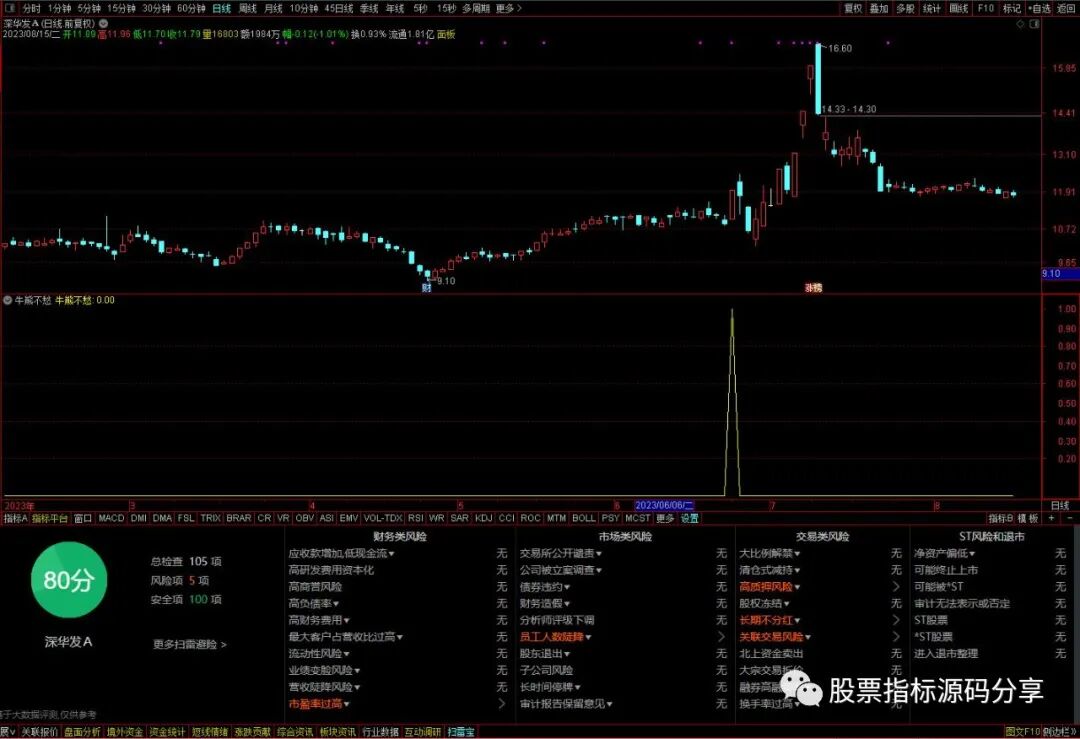Expand the 高负债率 risk item

click(313, 603)
